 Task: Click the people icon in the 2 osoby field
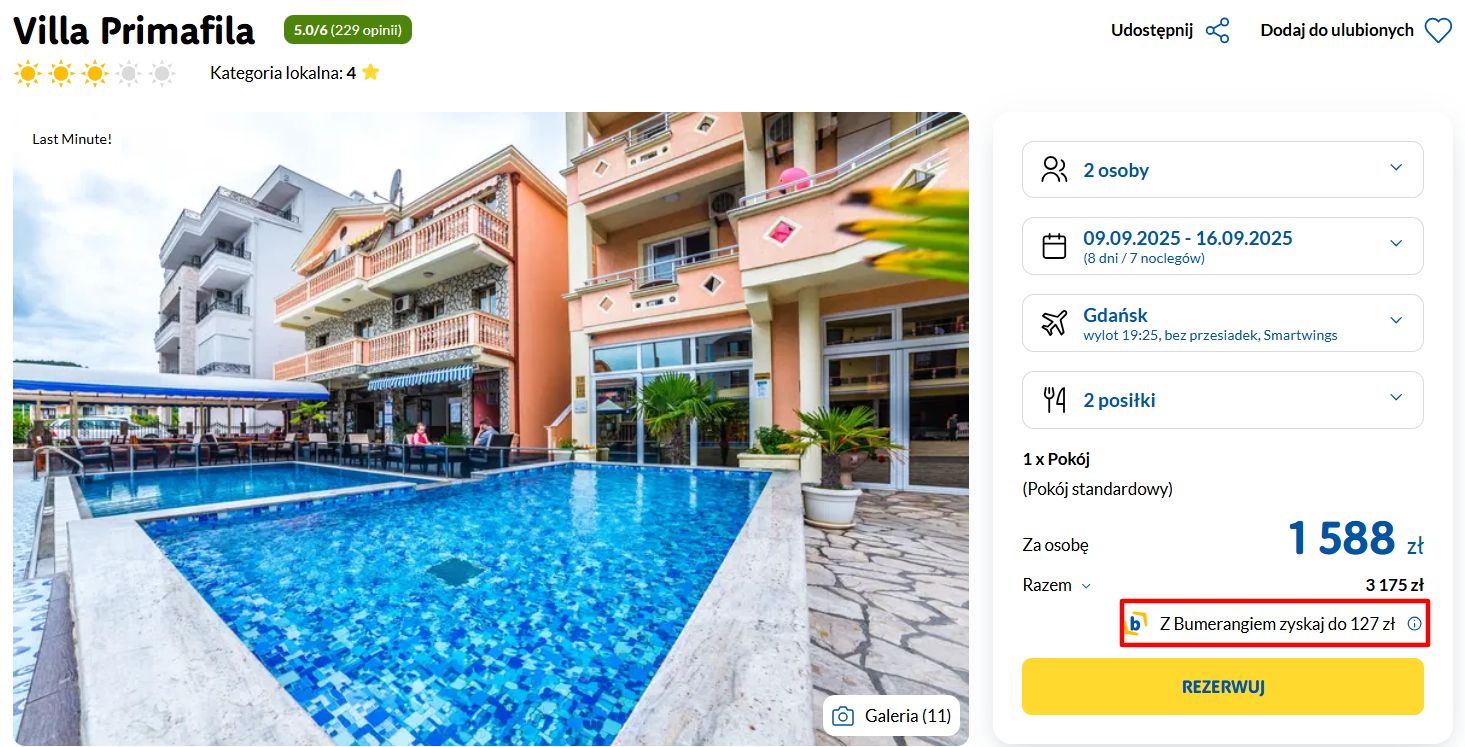click(x=1054, y=169)
